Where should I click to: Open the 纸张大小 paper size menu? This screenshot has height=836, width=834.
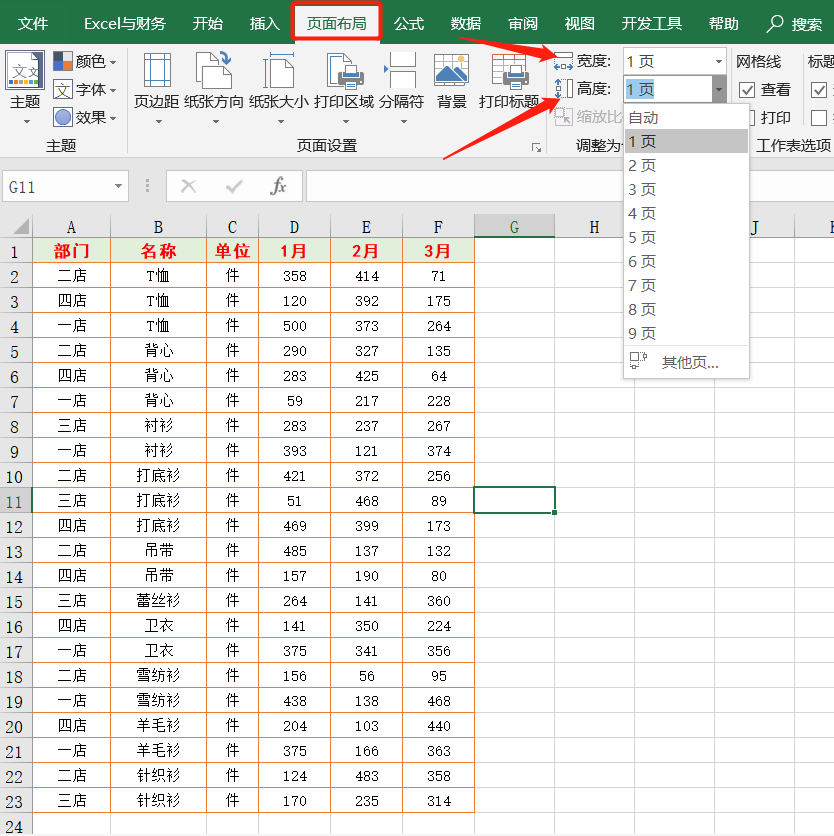(x=279, y=87)
